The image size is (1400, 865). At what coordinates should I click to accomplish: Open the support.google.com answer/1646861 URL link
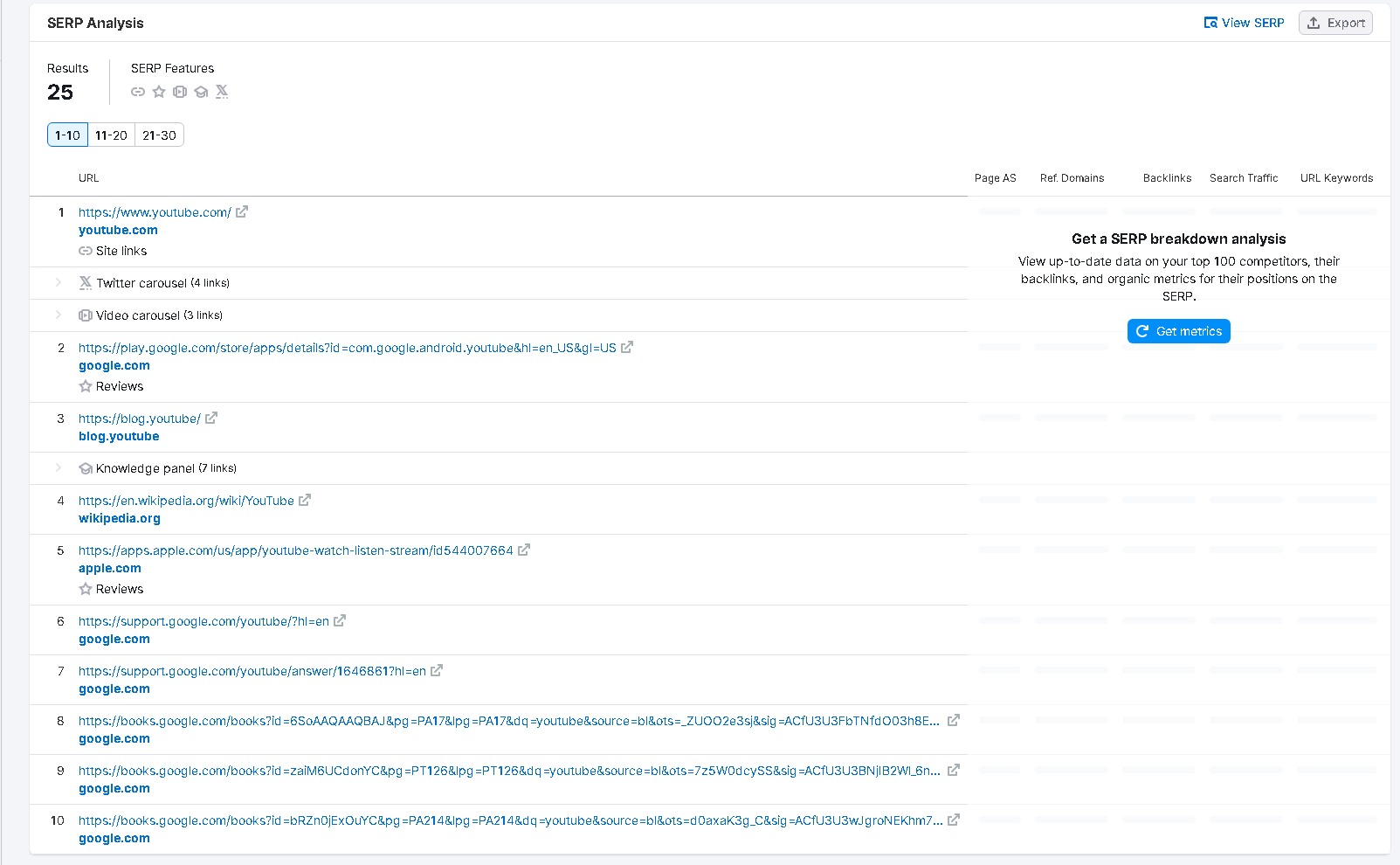click(252, 671)
